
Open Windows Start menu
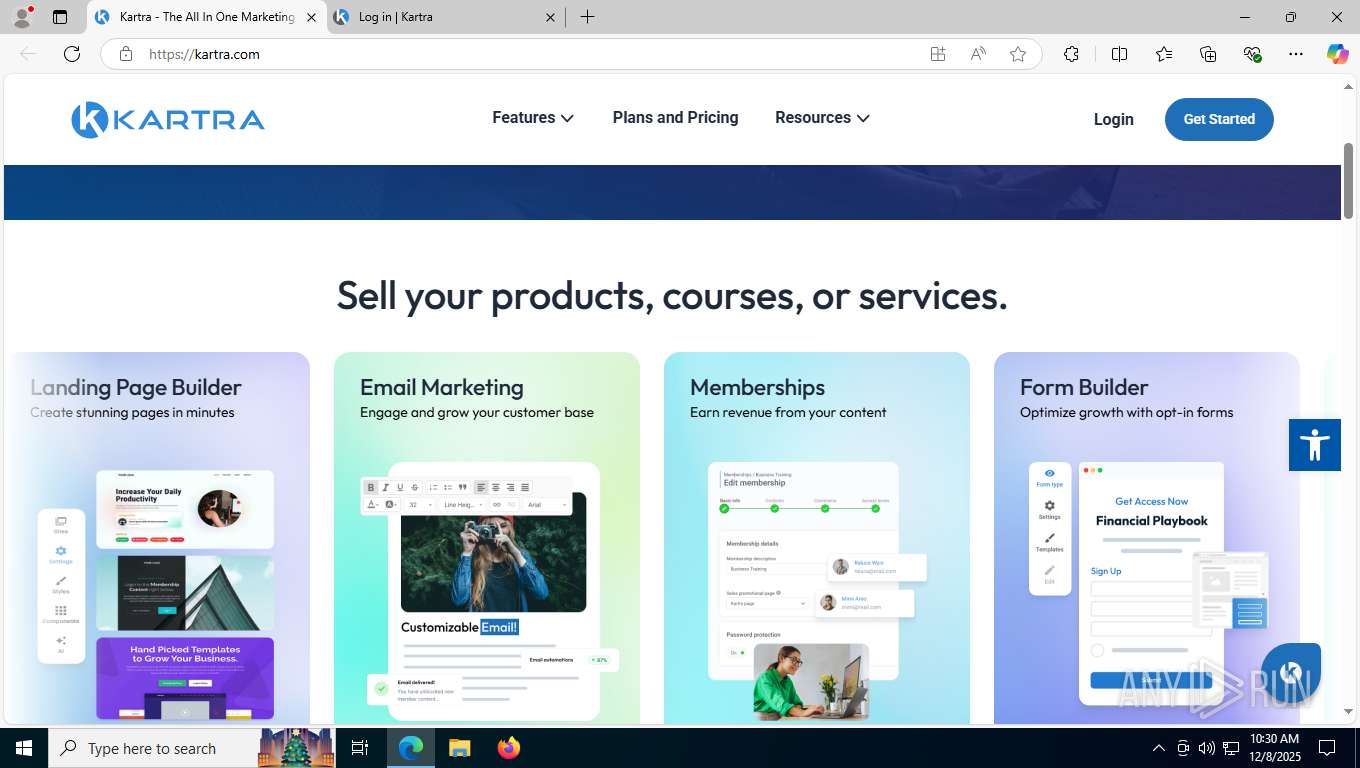click(24, 748)
